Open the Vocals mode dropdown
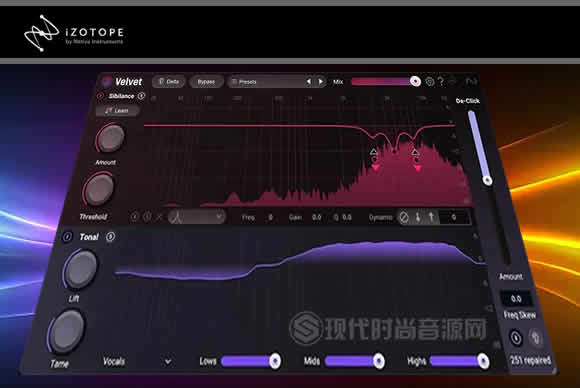Screen dimensions: 580x388 coord(136,361)
